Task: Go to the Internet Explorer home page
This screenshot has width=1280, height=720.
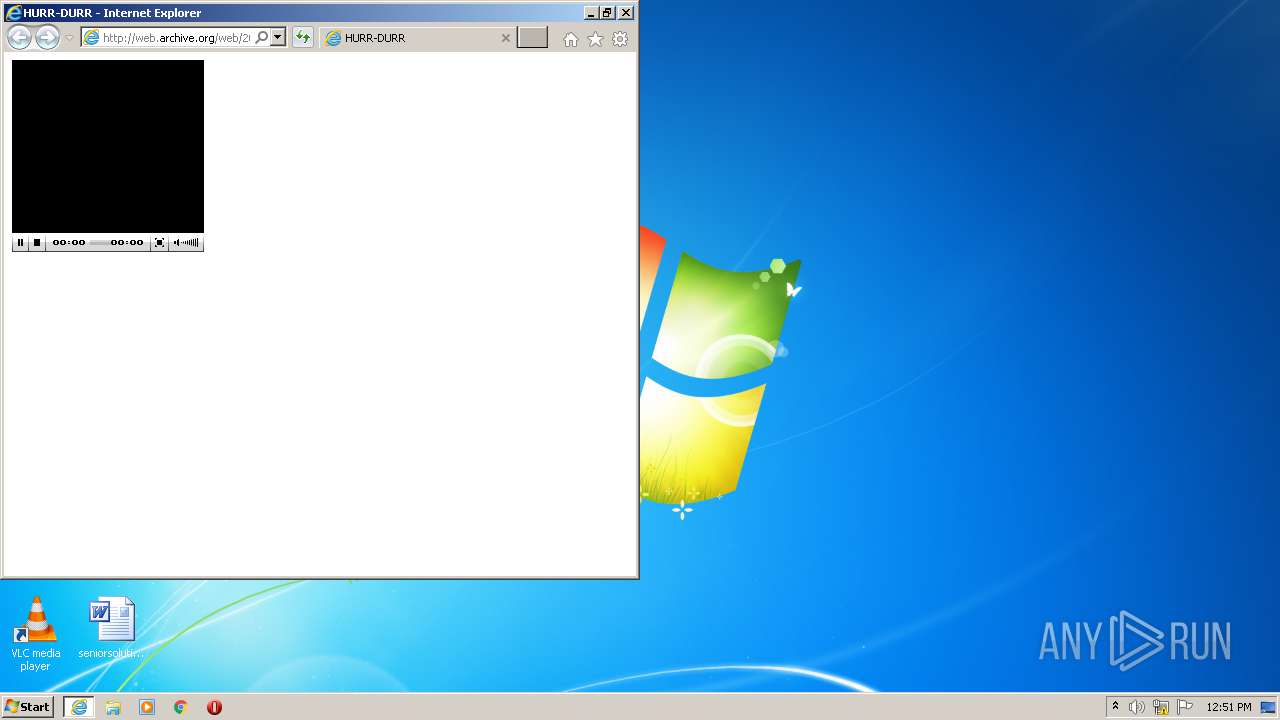Action: tap(571, 39)
